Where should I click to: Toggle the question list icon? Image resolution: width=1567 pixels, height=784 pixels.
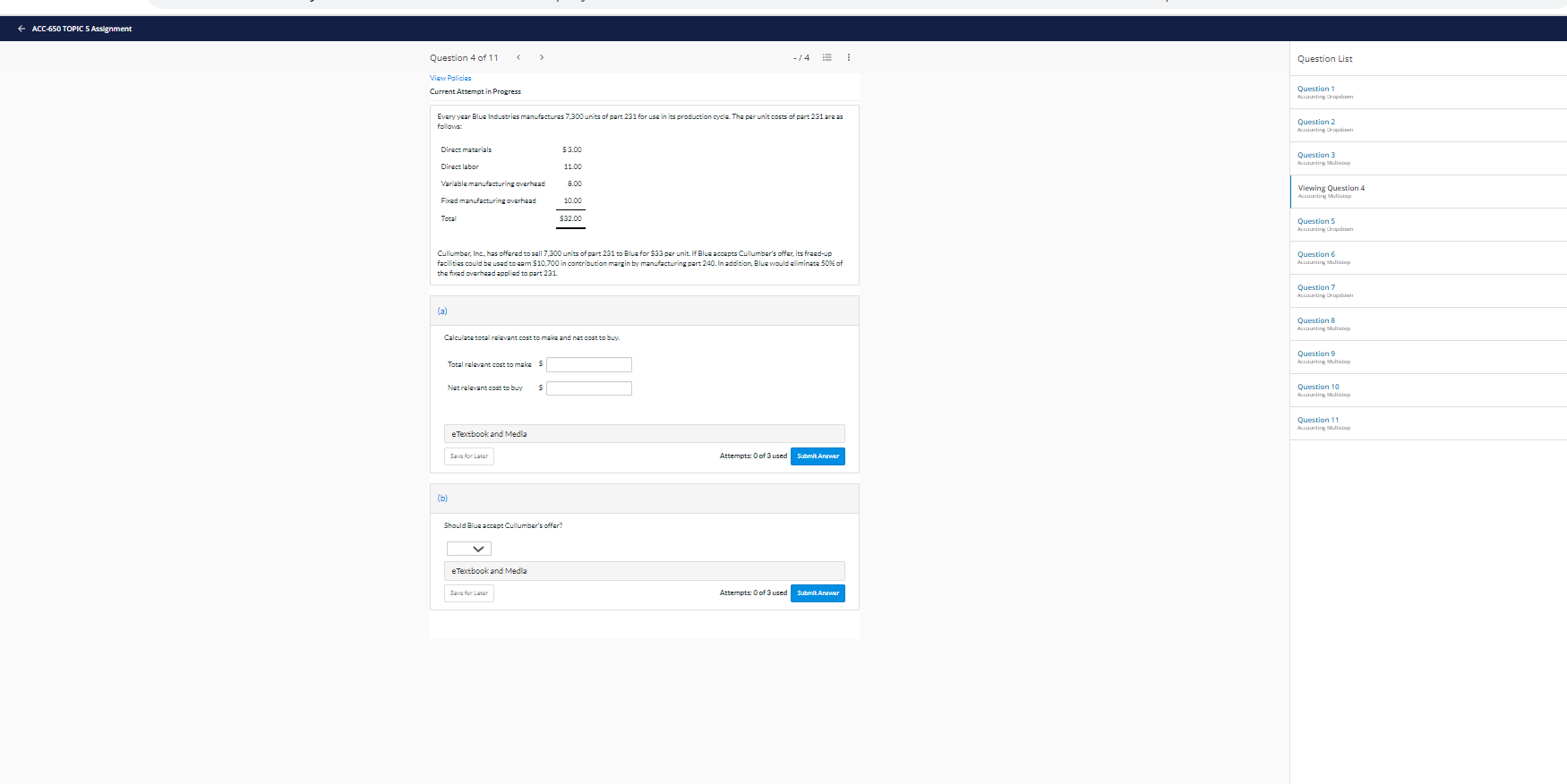click(827, 57)
